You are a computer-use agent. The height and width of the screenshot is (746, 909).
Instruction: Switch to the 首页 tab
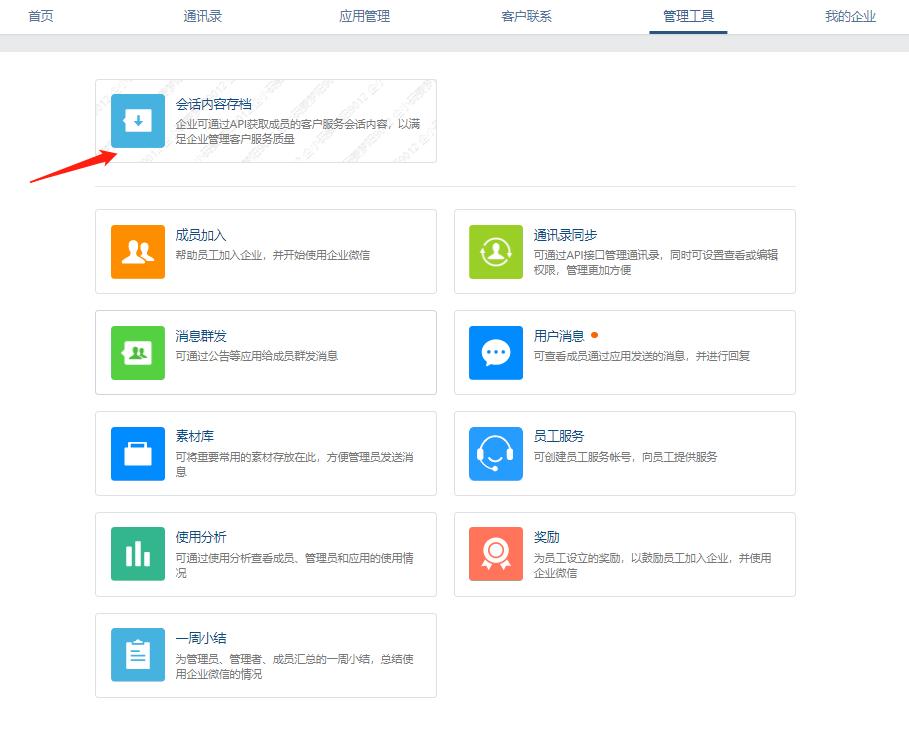pyautogui.click(x=40, y=16)
